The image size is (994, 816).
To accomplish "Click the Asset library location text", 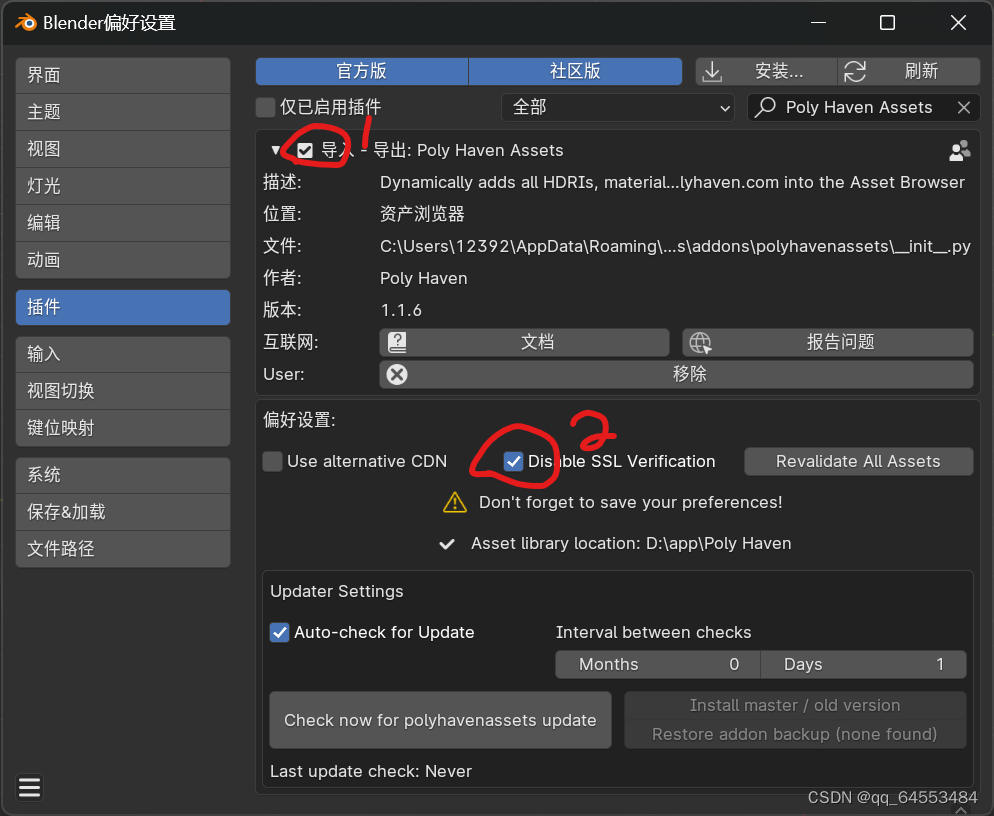I will [631, 543].
